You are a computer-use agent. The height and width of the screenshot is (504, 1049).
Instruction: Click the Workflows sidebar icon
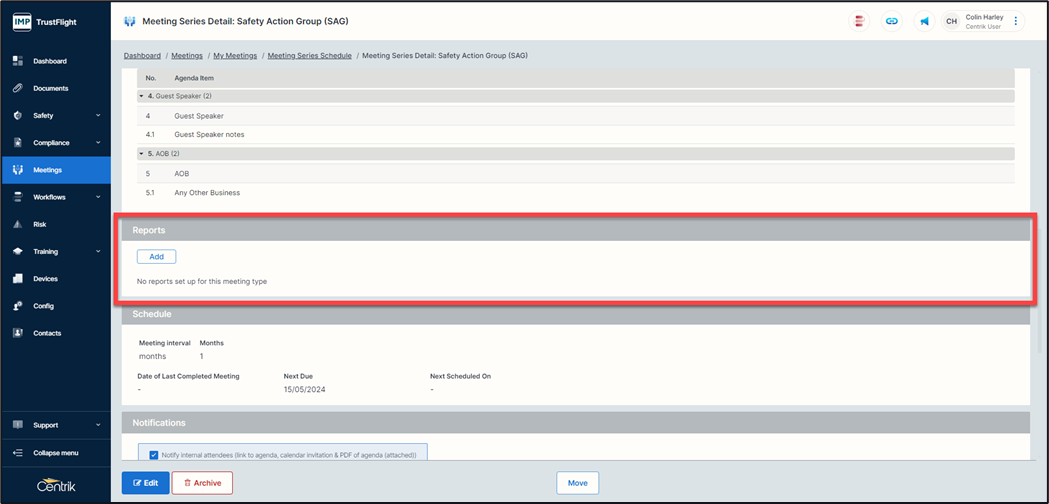coord(18,197)
